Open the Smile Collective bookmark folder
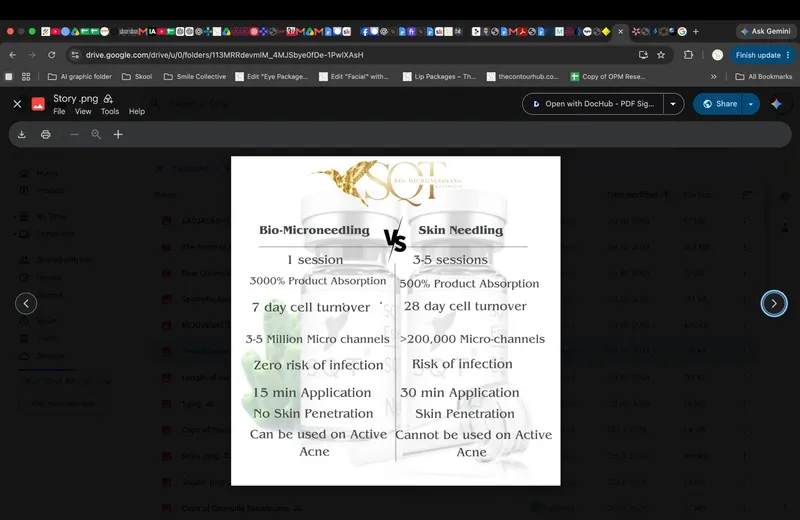The width and height of the screenshot is (800, 520). click(x=195, y=77)
